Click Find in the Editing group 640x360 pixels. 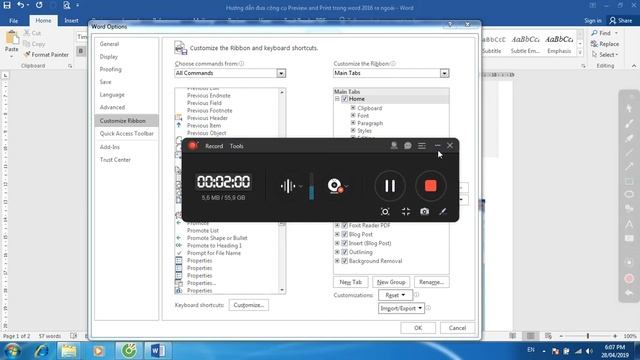click(x=602, y=33)
